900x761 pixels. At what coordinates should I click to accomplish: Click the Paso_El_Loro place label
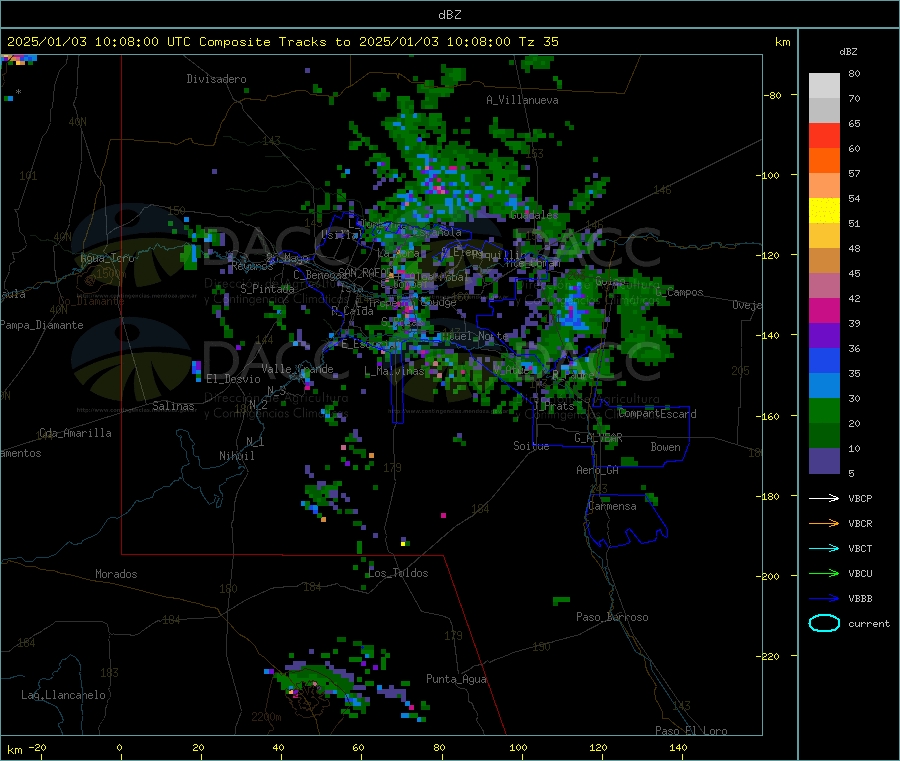(691, 731)
